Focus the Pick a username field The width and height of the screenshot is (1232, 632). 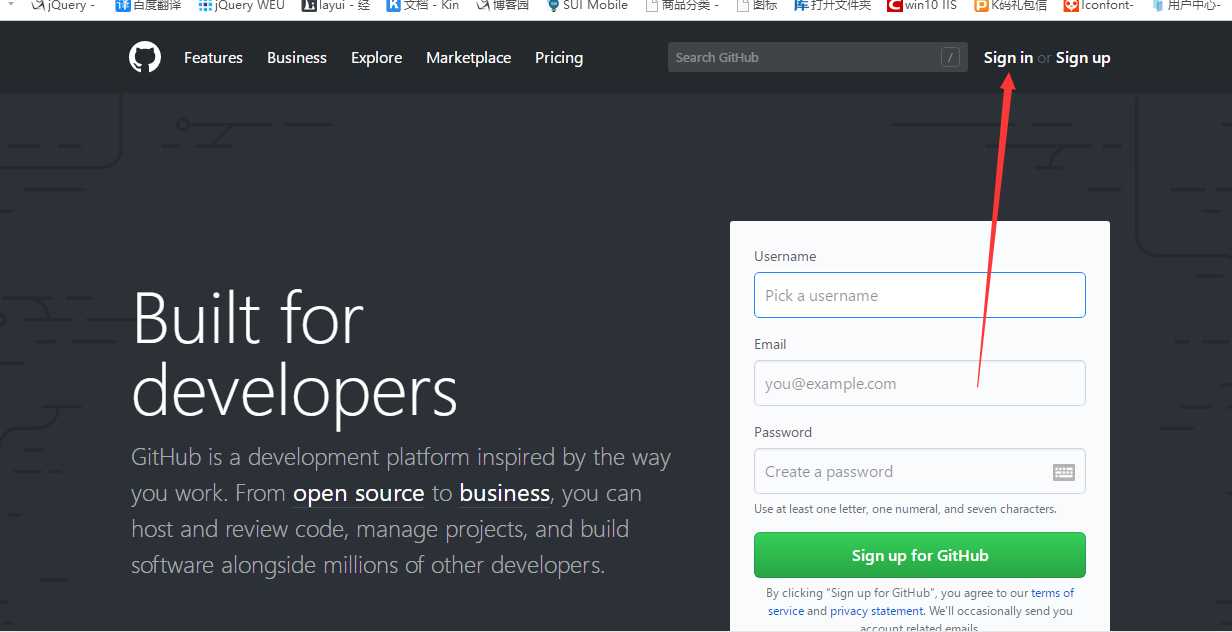click(x=920, y=295)
